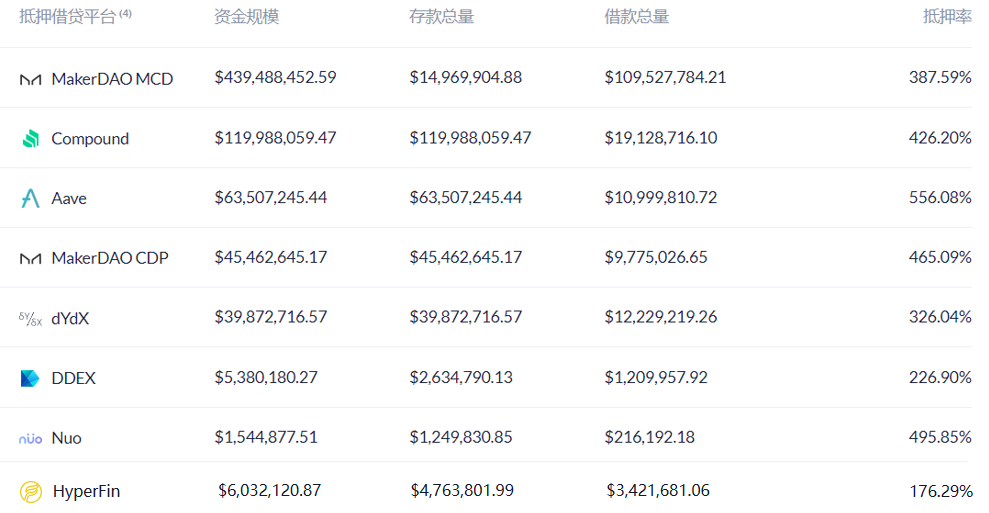Open the Aave platform name
This screenshot has height=513, width=989.
point(69,198)
